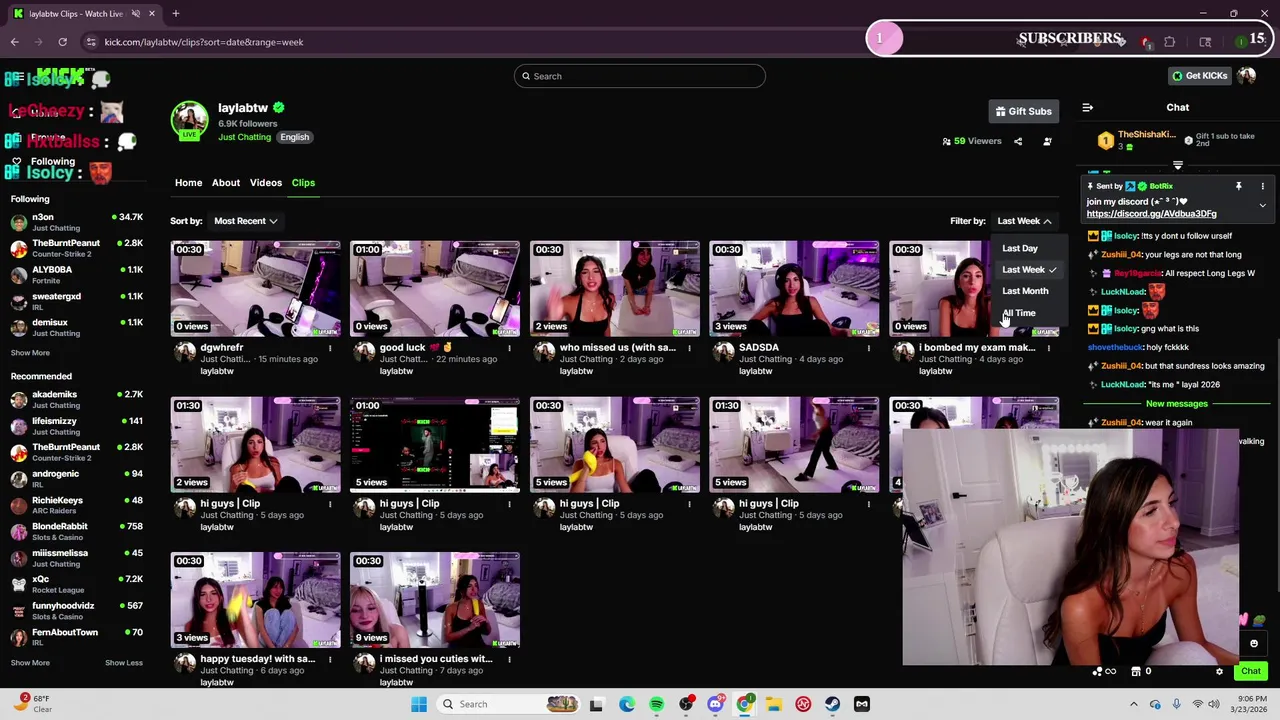
Task: Click the English language tag
Action: pyautogui.click(x=294, y=137)
